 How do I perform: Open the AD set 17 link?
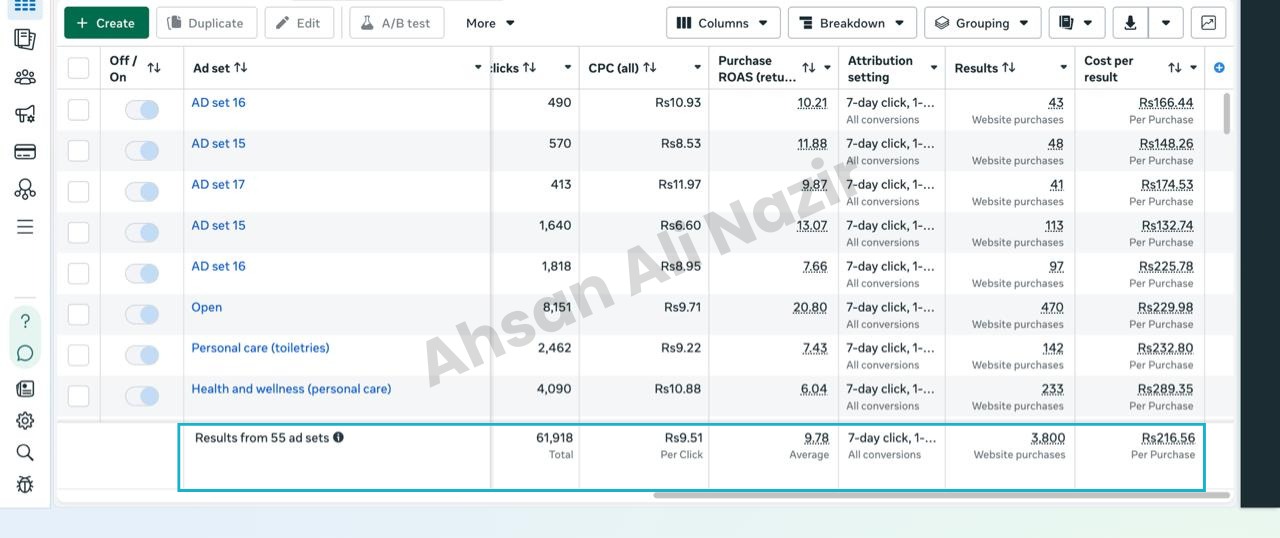(x=218, y=184)
